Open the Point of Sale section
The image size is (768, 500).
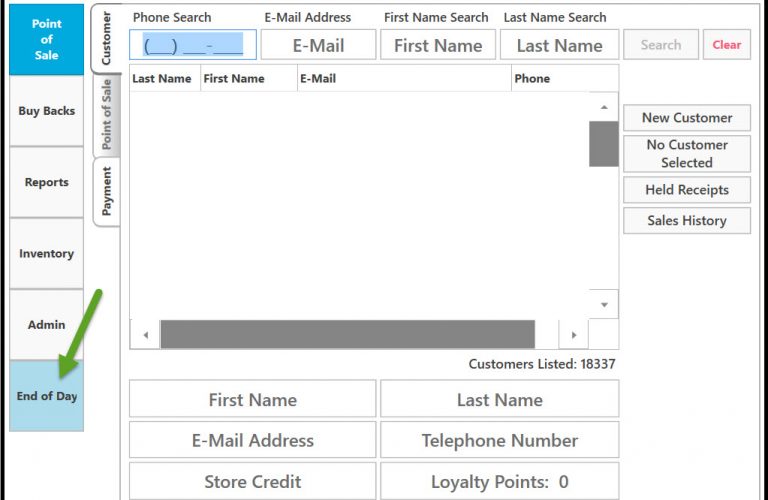click(47, 39)
